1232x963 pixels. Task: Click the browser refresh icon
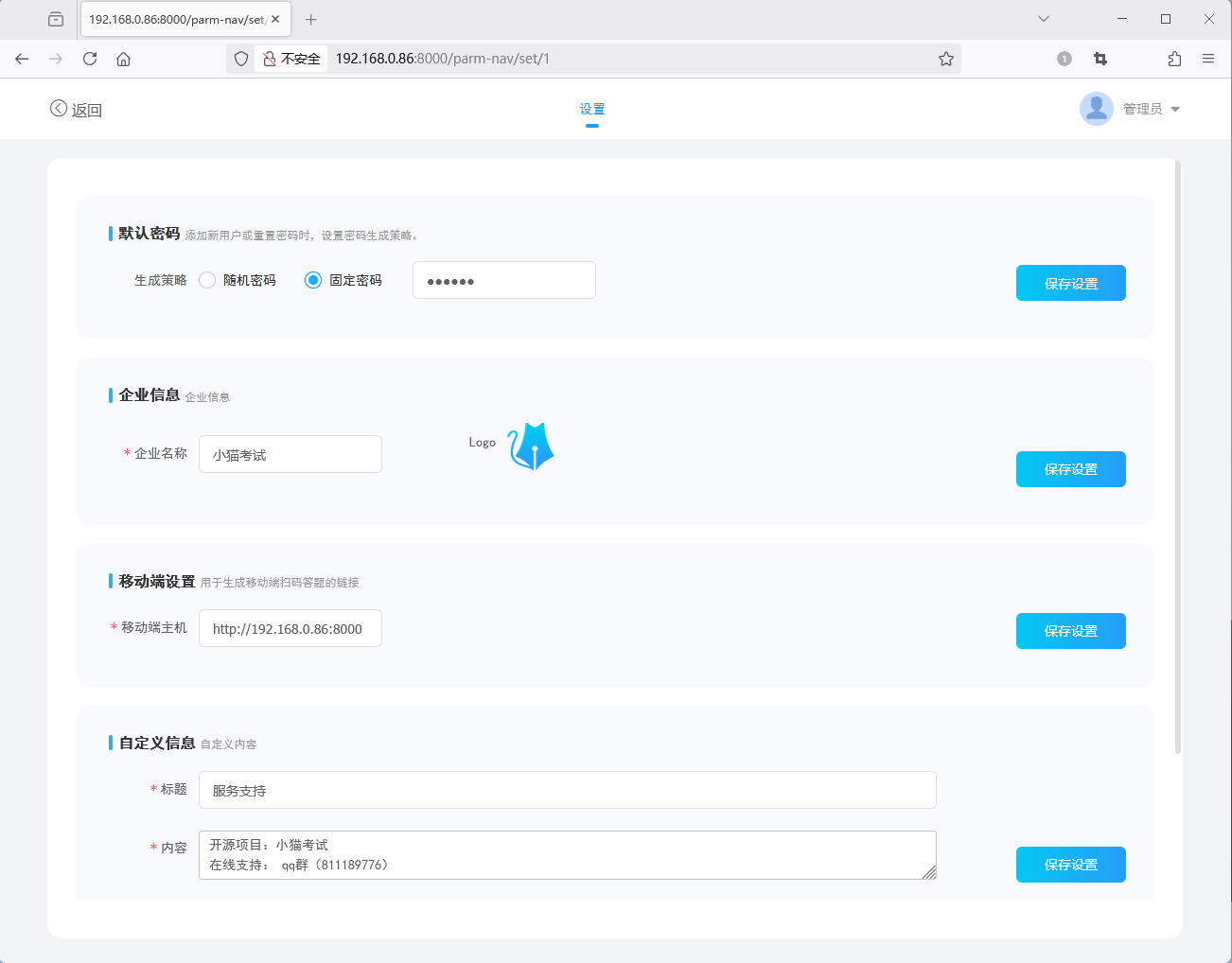click(x=89, y=58)
